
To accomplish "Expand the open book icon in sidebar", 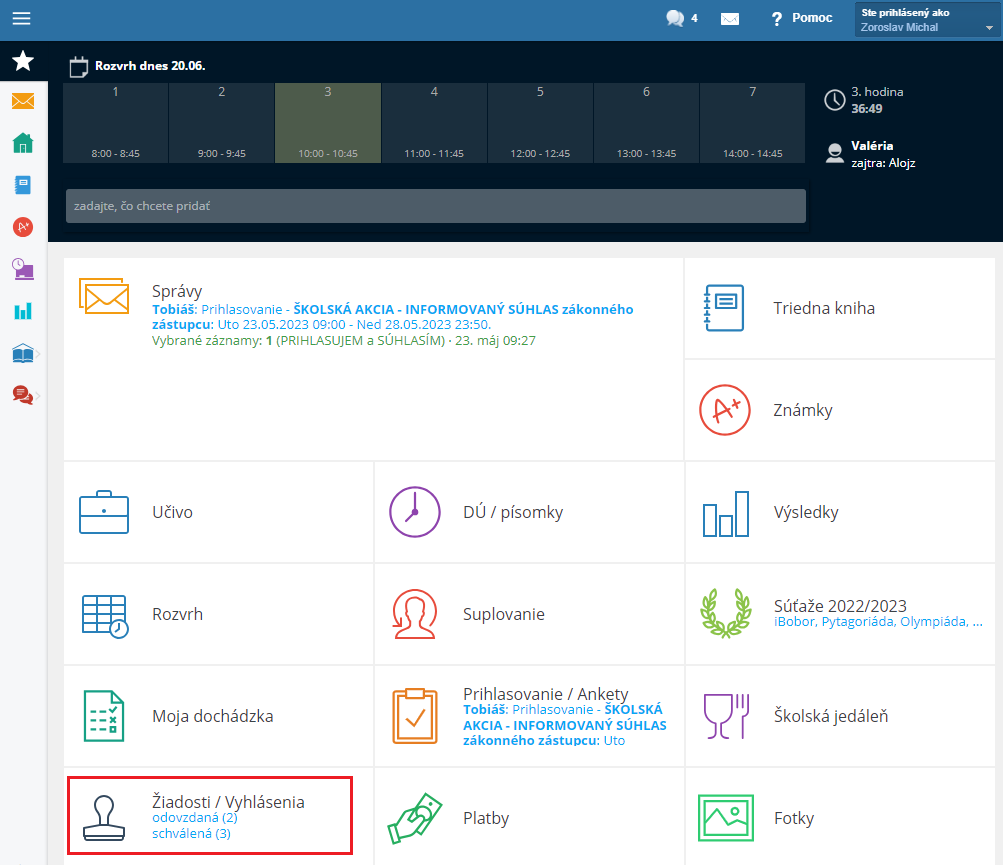I will tap(23, 353).
